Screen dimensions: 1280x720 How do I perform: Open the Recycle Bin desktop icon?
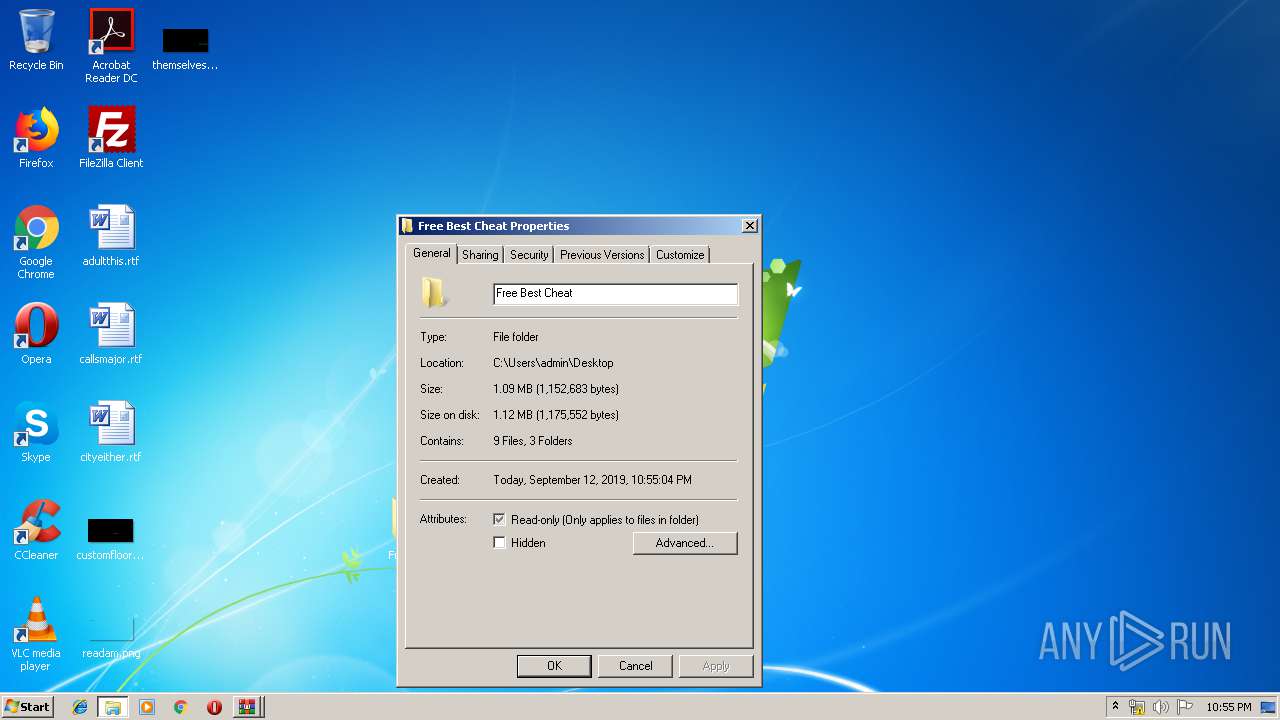coord(36,40)
